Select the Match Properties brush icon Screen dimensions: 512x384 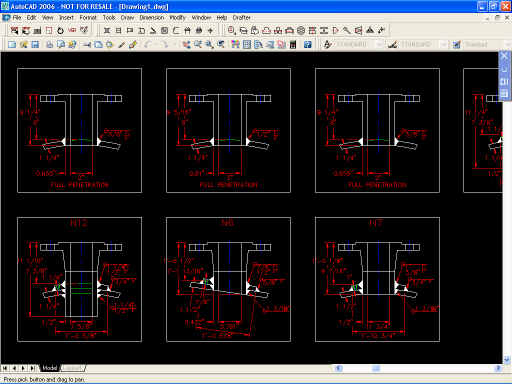tap(122, 44)
